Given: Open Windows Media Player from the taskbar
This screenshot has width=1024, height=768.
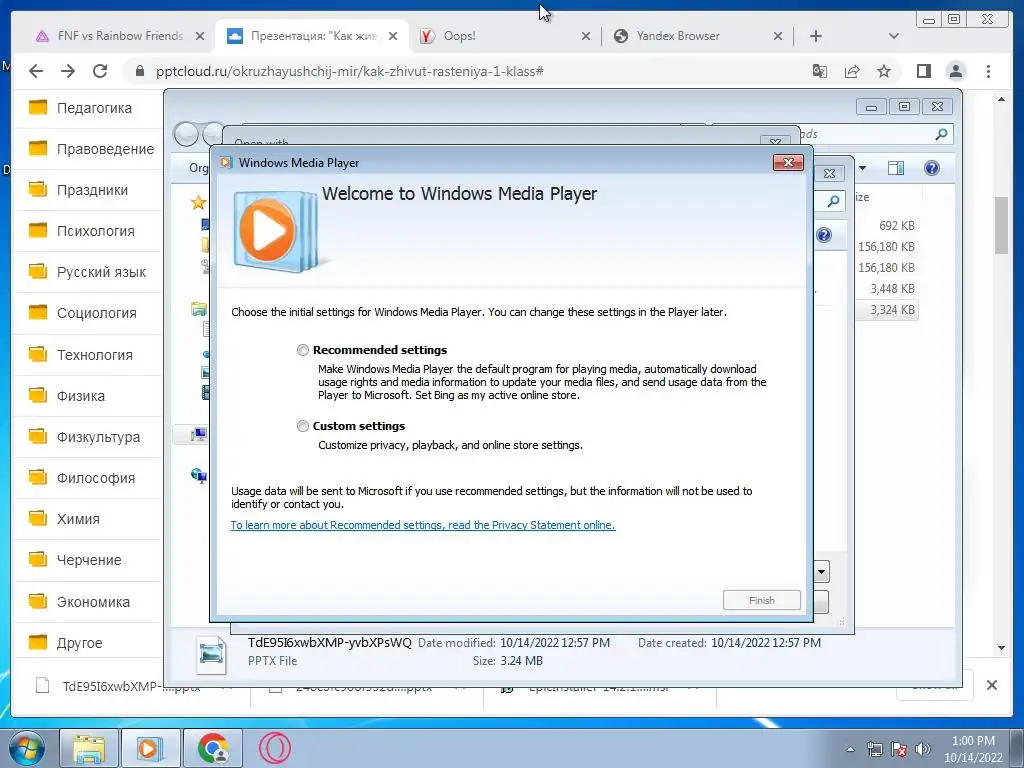Looking at the screenshot, I should [x=150, y=748].
